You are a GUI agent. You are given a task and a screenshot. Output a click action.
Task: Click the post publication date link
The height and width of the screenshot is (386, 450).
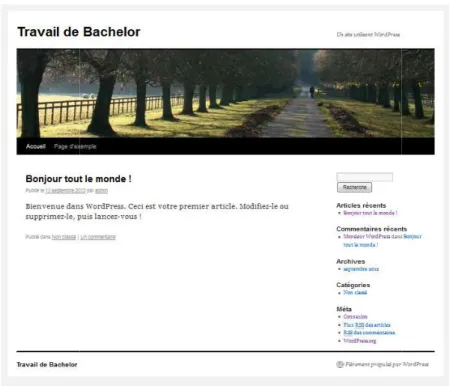[x=65, y=191]
